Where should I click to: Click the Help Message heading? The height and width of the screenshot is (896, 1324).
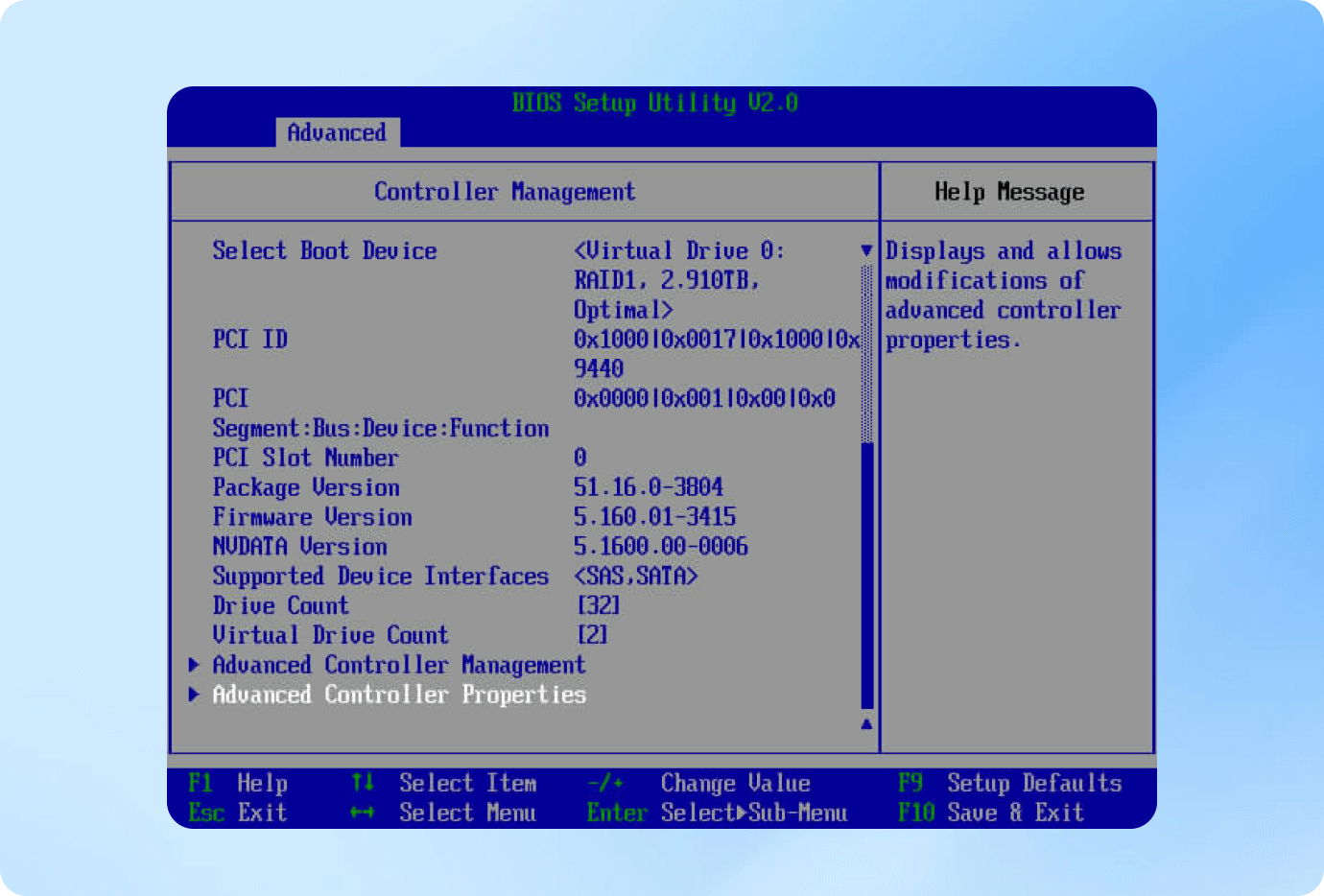(x=1009, y=192)
